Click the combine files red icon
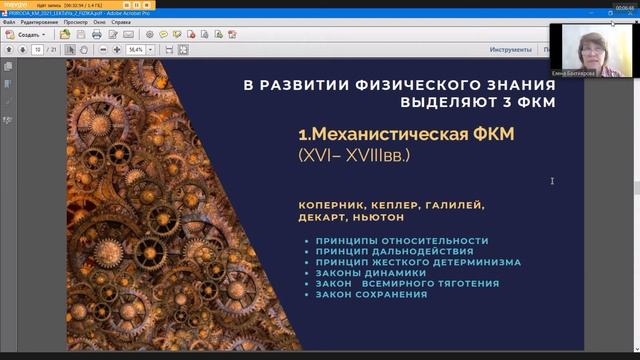Screen dimensions: 640x360 232,35
